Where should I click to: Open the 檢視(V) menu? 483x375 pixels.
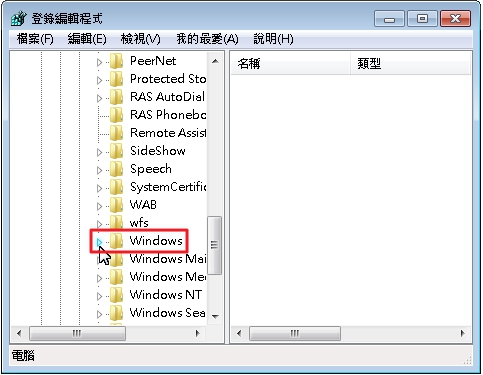click(140, 39)
